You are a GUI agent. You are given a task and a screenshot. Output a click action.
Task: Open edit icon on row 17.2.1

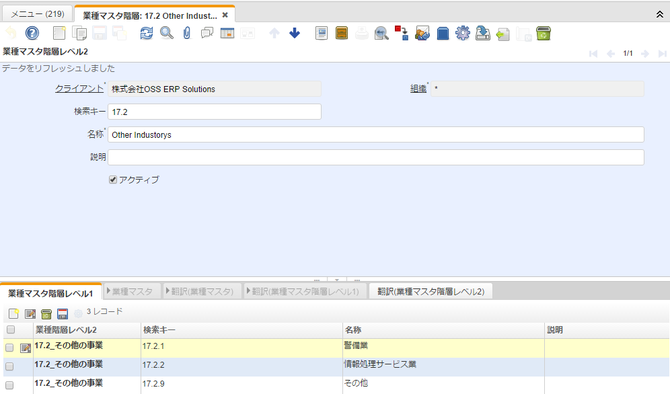[x=25, y=348]
